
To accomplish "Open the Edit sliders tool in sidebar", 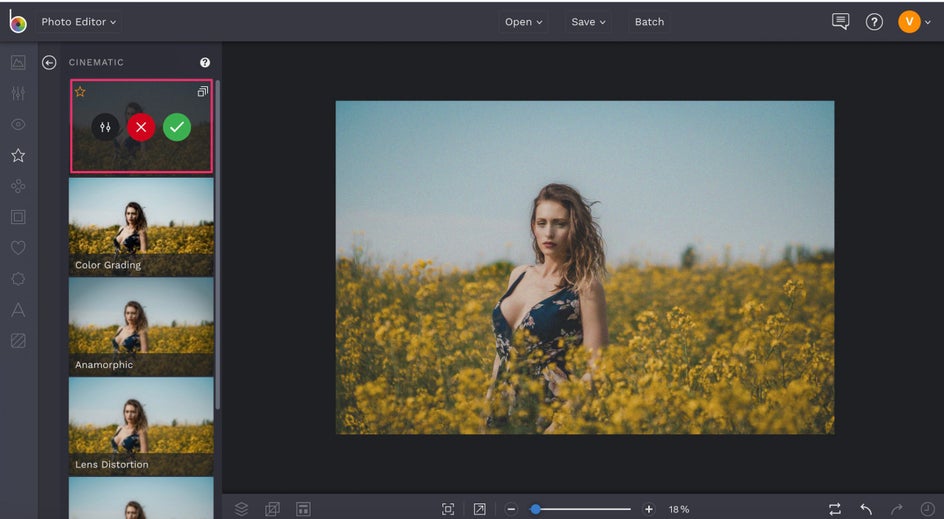I will point(18,94).
